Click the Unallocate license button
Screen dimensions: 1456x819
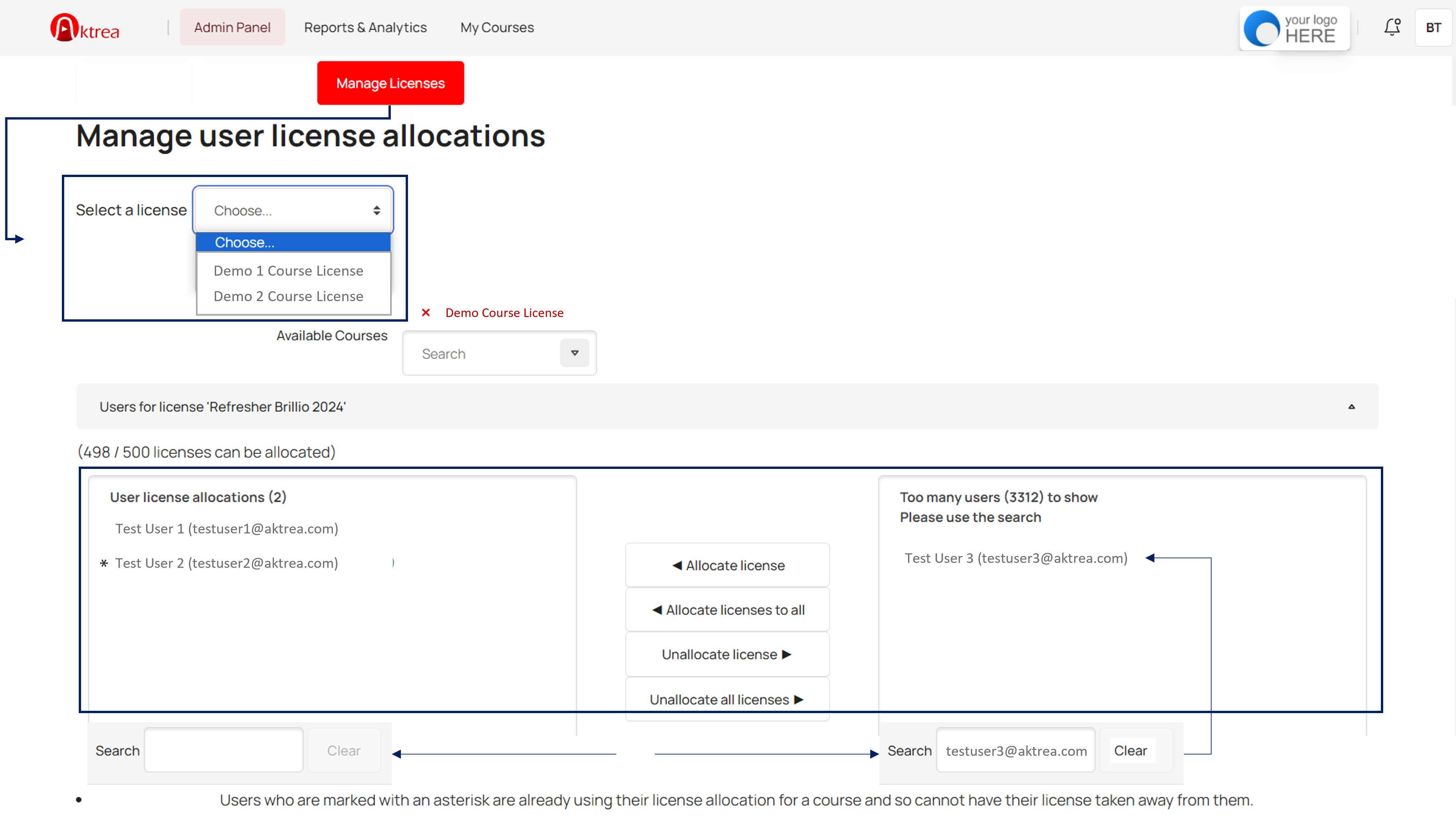(727, 655)
